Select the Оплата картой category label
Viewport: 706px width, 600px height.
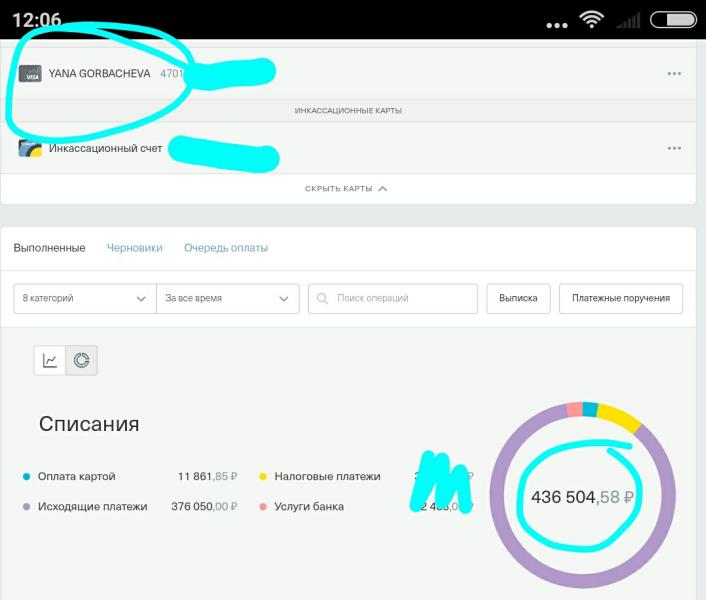coord(77,476)
